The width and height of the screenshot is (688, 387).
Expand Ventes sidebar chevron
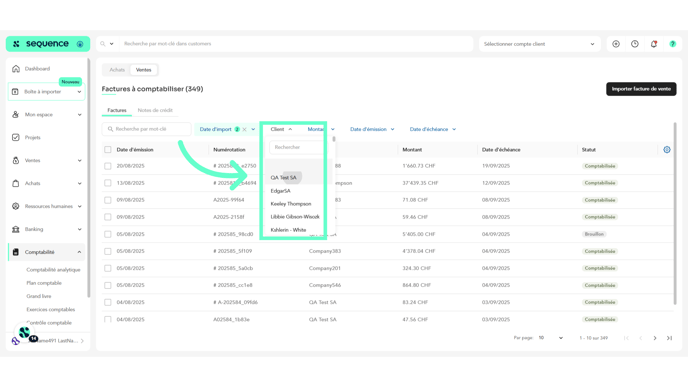(79, 161)
